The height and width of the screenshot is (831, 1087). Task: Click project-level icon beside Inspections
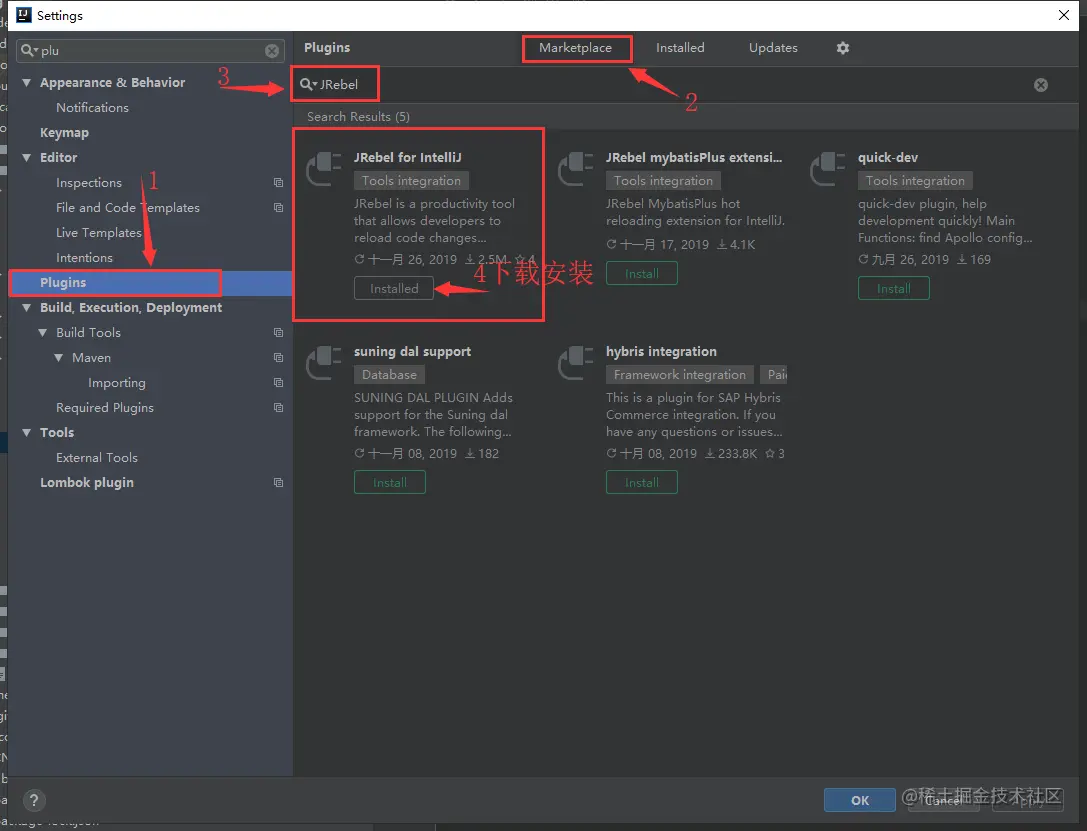tap(278, 182)
